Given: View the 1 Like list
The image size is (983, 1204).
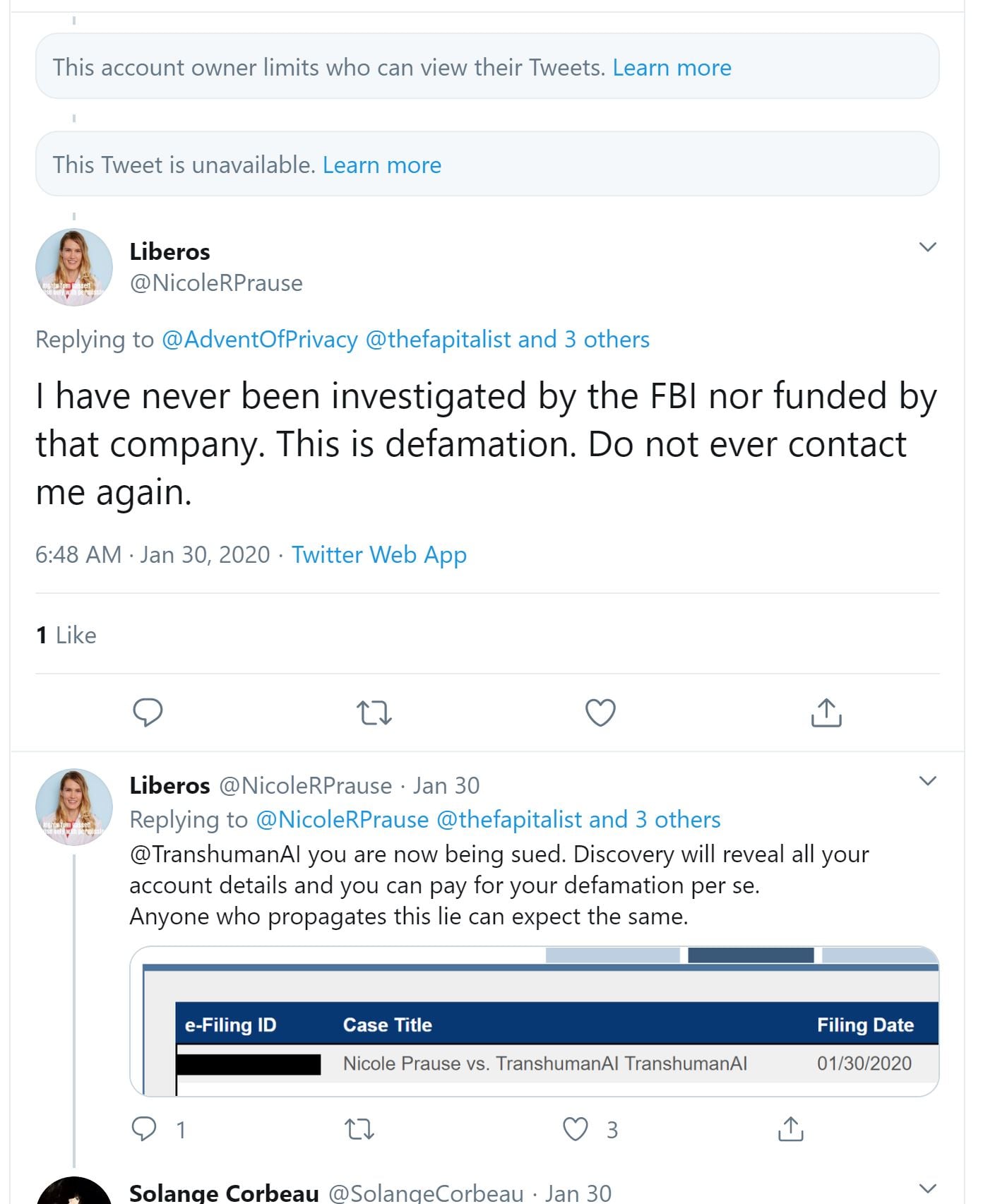Looking at the screenshot, I should pos(66,635).
